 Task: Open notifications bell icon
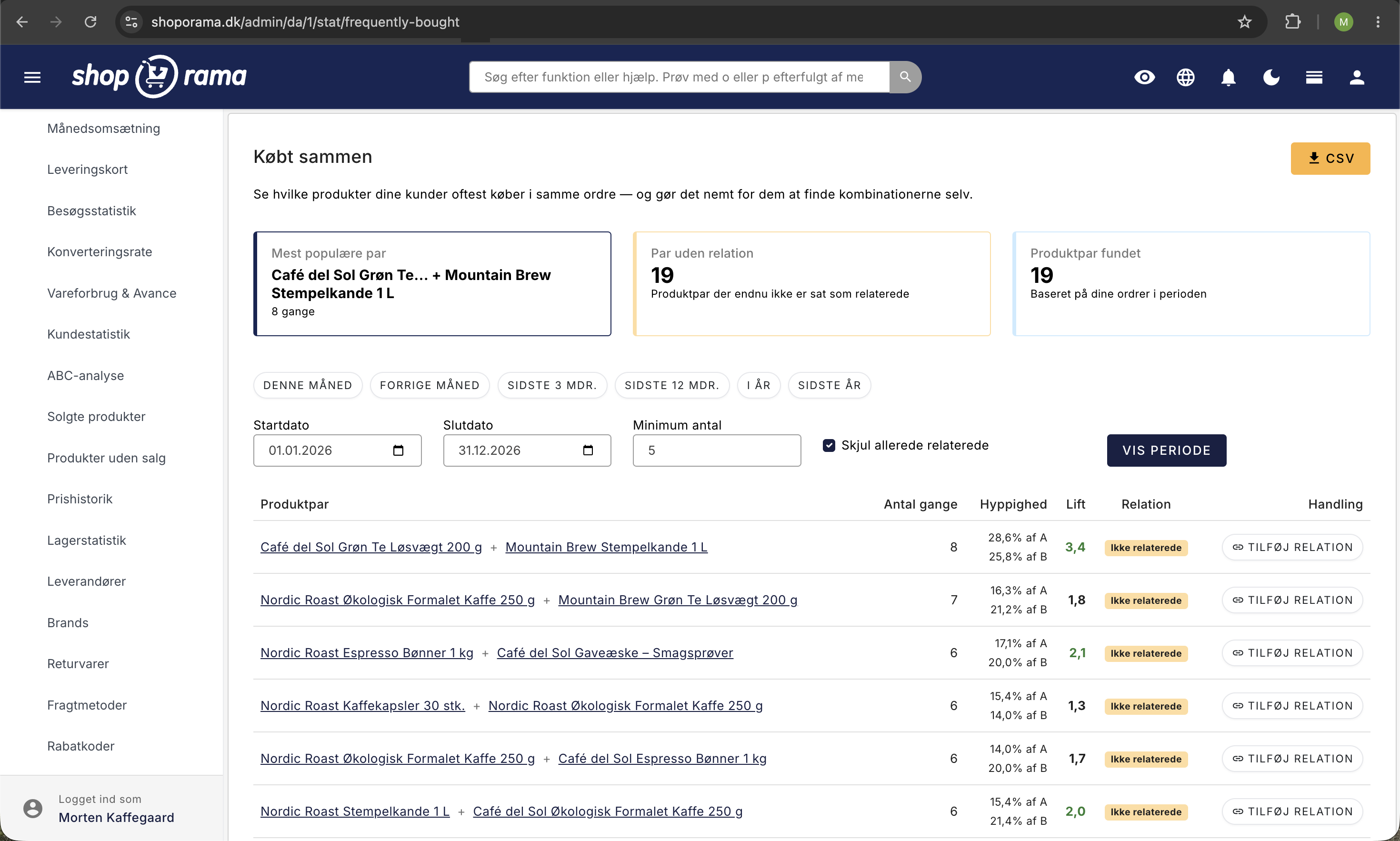click(x=1228, y=77)
